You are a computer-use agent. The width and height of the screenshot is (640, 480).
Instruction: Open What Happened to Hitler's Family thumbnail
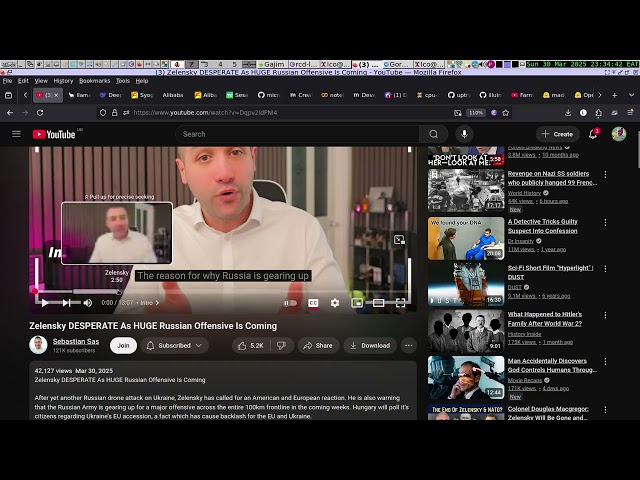tap(466, 331)
